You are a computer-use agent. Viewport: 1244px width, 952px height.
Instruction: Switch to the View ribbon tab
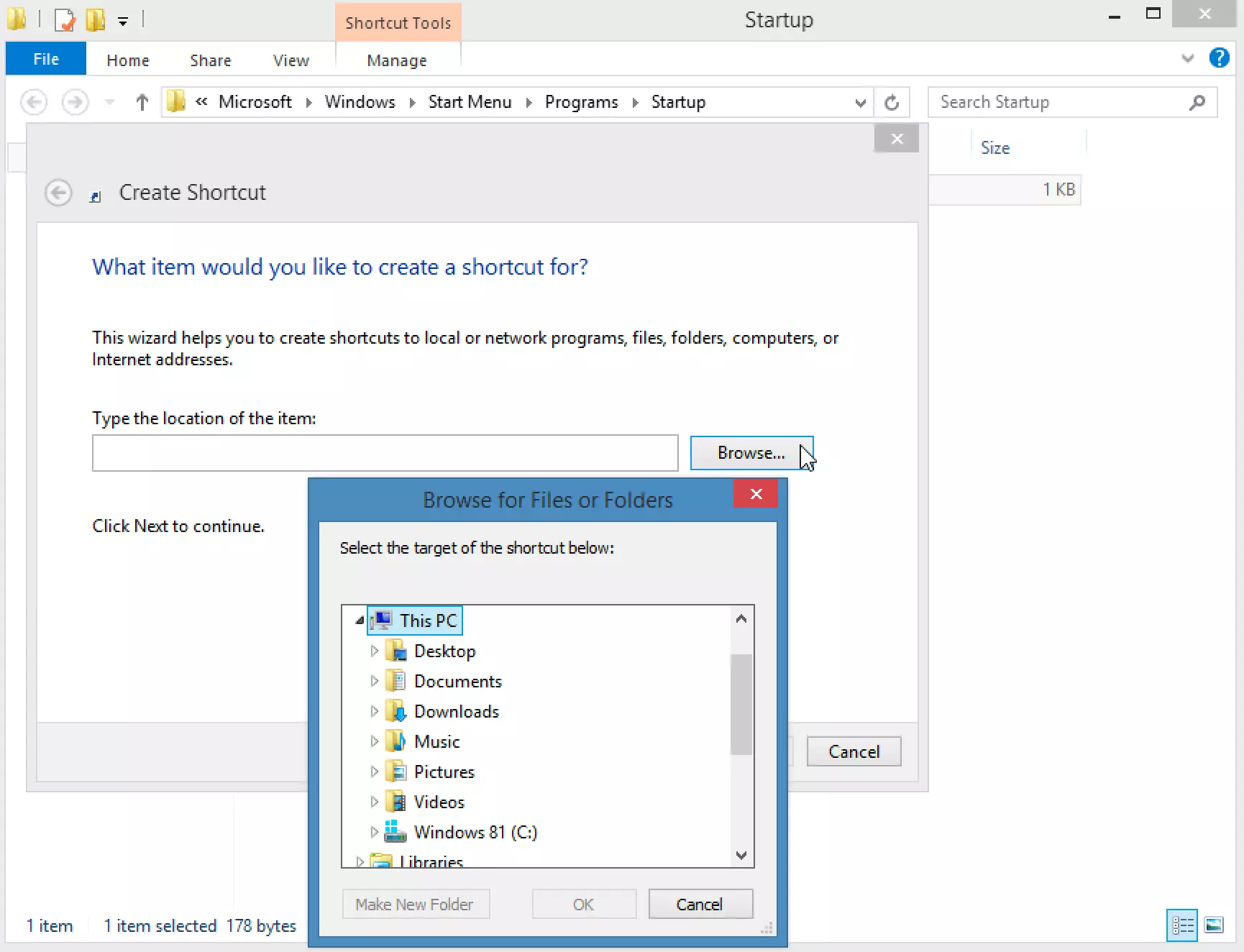291,60
